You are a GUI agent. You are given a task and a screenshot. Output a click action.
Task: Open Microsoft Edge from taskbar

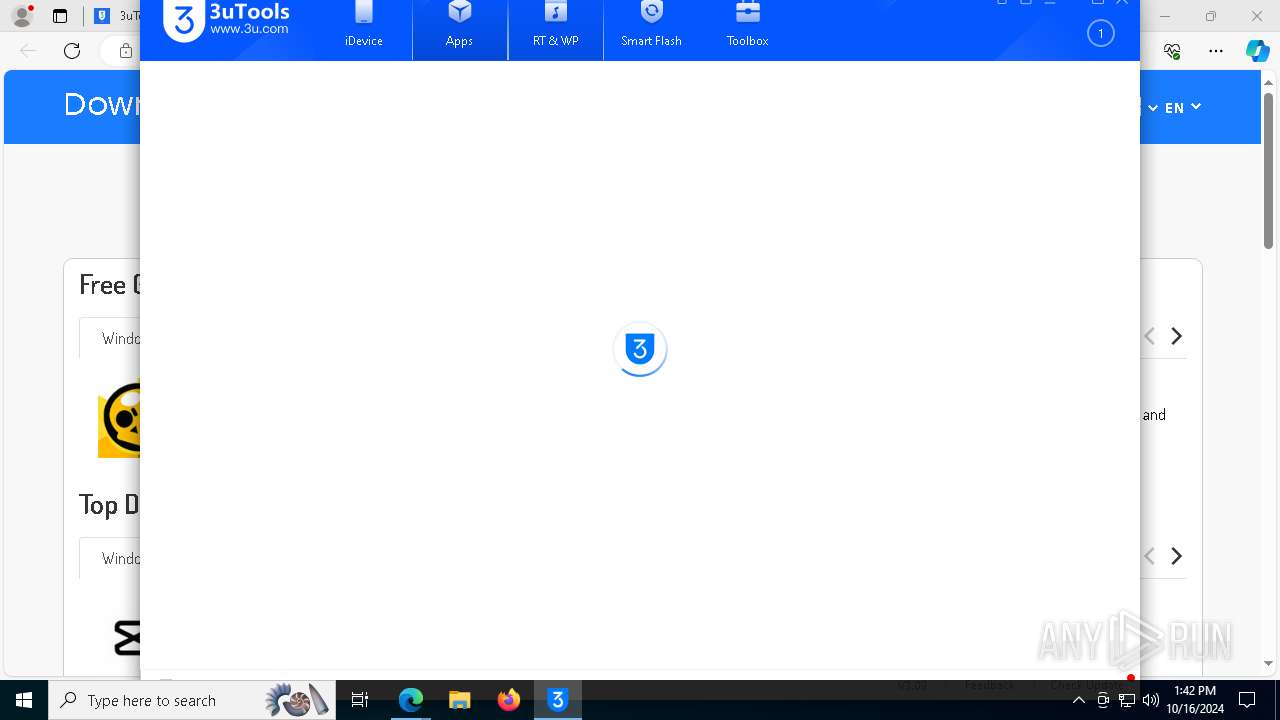(411, 700)
